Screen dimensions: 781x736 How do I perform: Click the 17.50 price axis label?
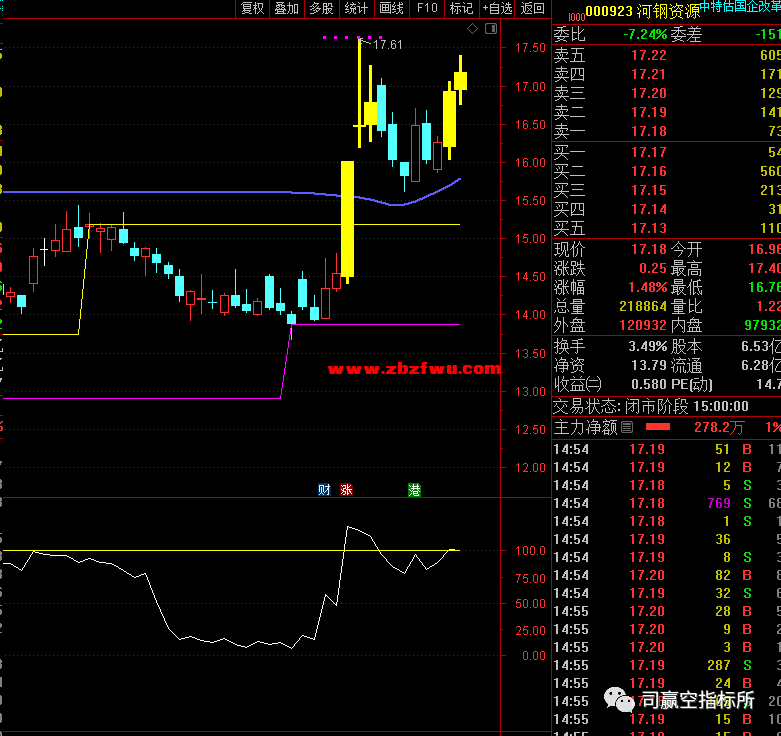pos(530,48)
